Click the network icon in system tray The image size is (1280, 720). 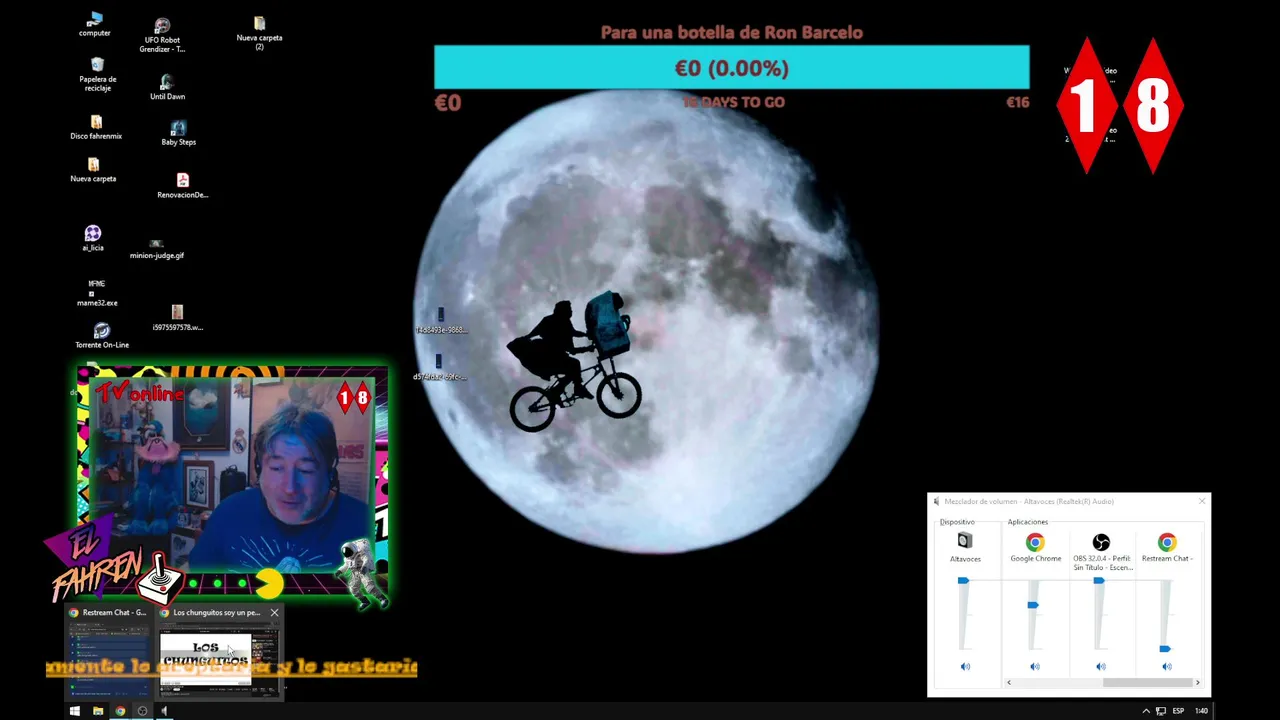pos(1161,711)
